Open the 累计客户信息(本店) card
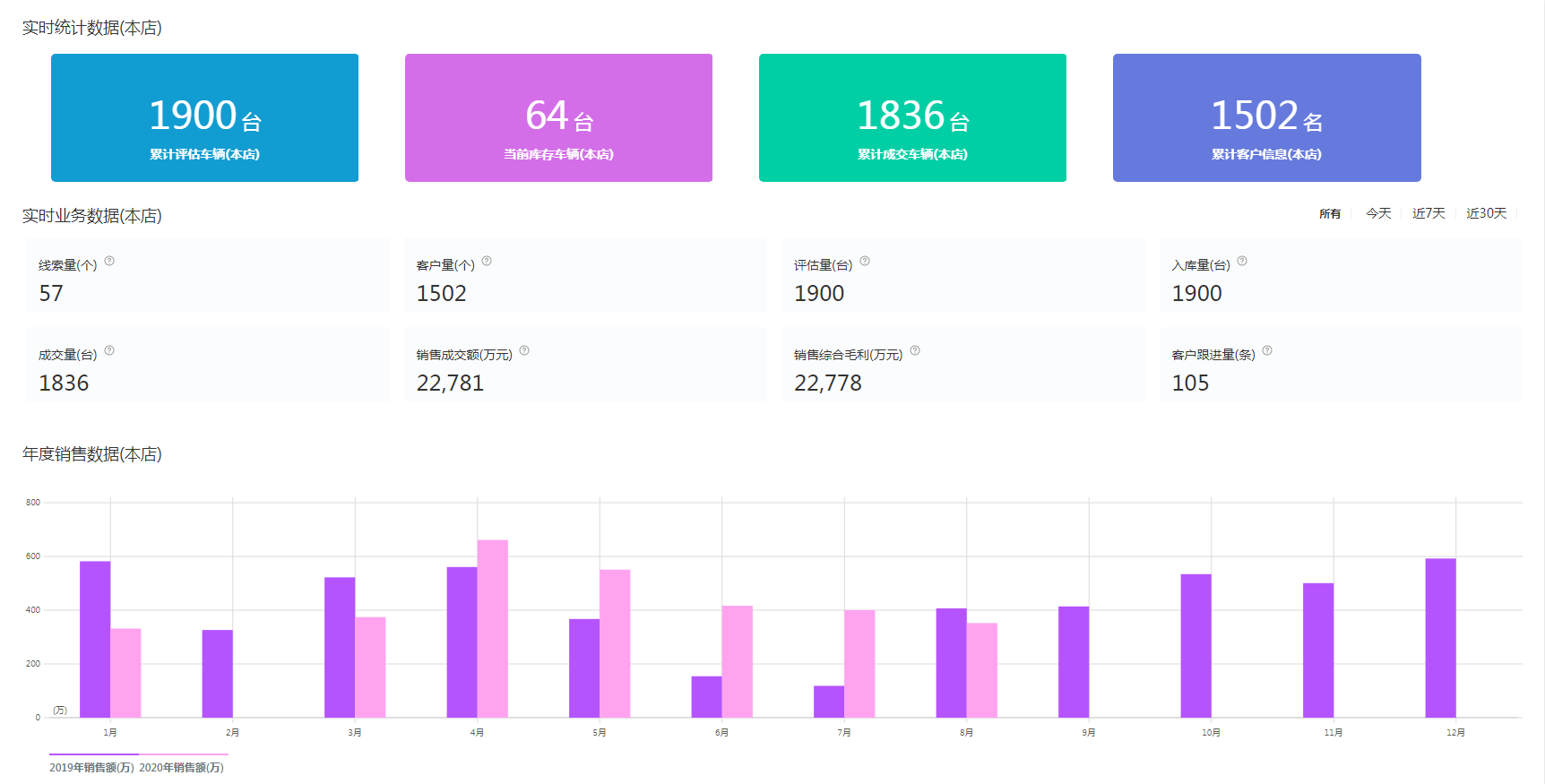1545x784 pixels. (1266, 117)
